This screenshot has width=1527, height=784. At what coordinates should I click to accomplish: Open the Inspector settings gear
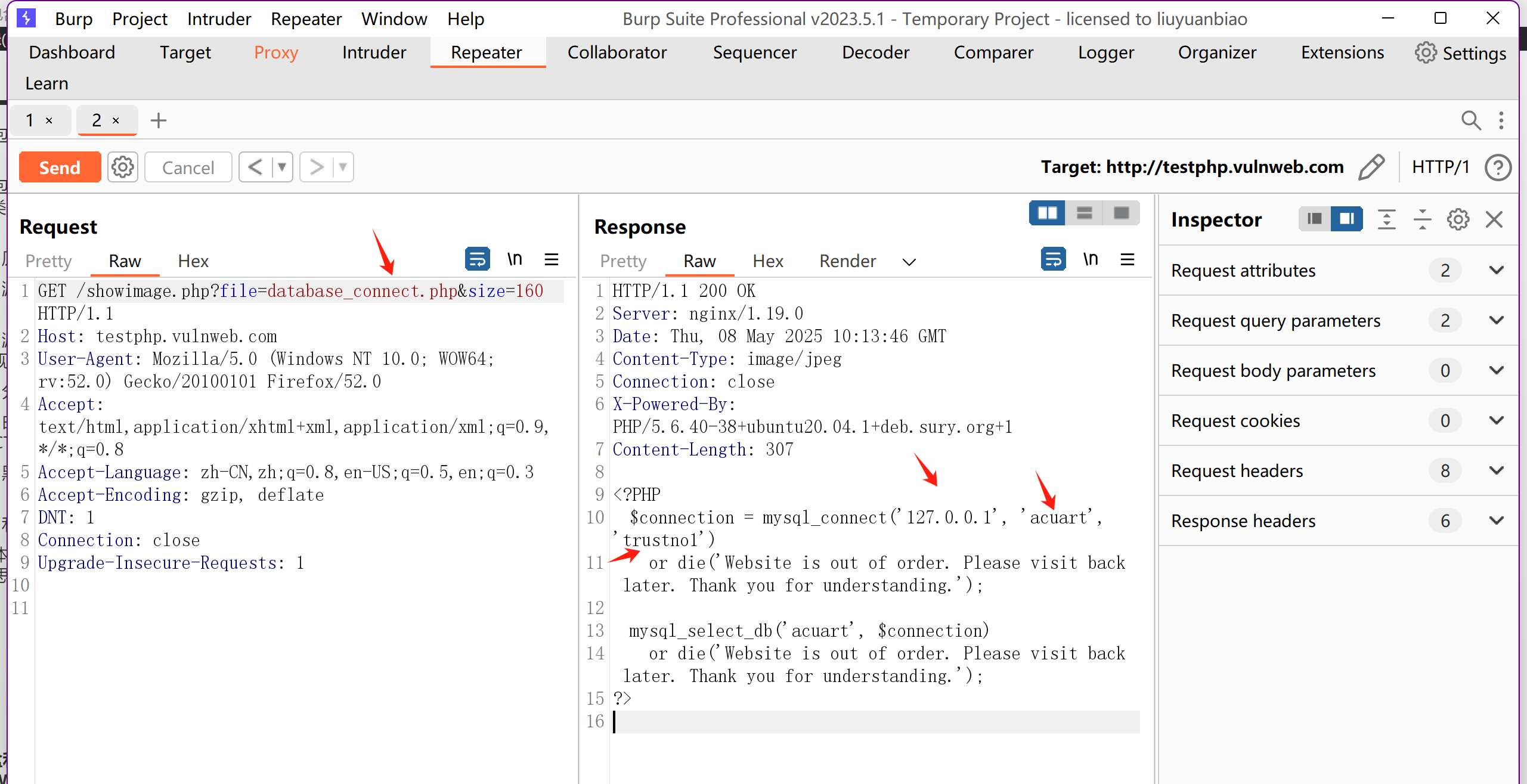pyautogui.click(x=1458, y=219)
